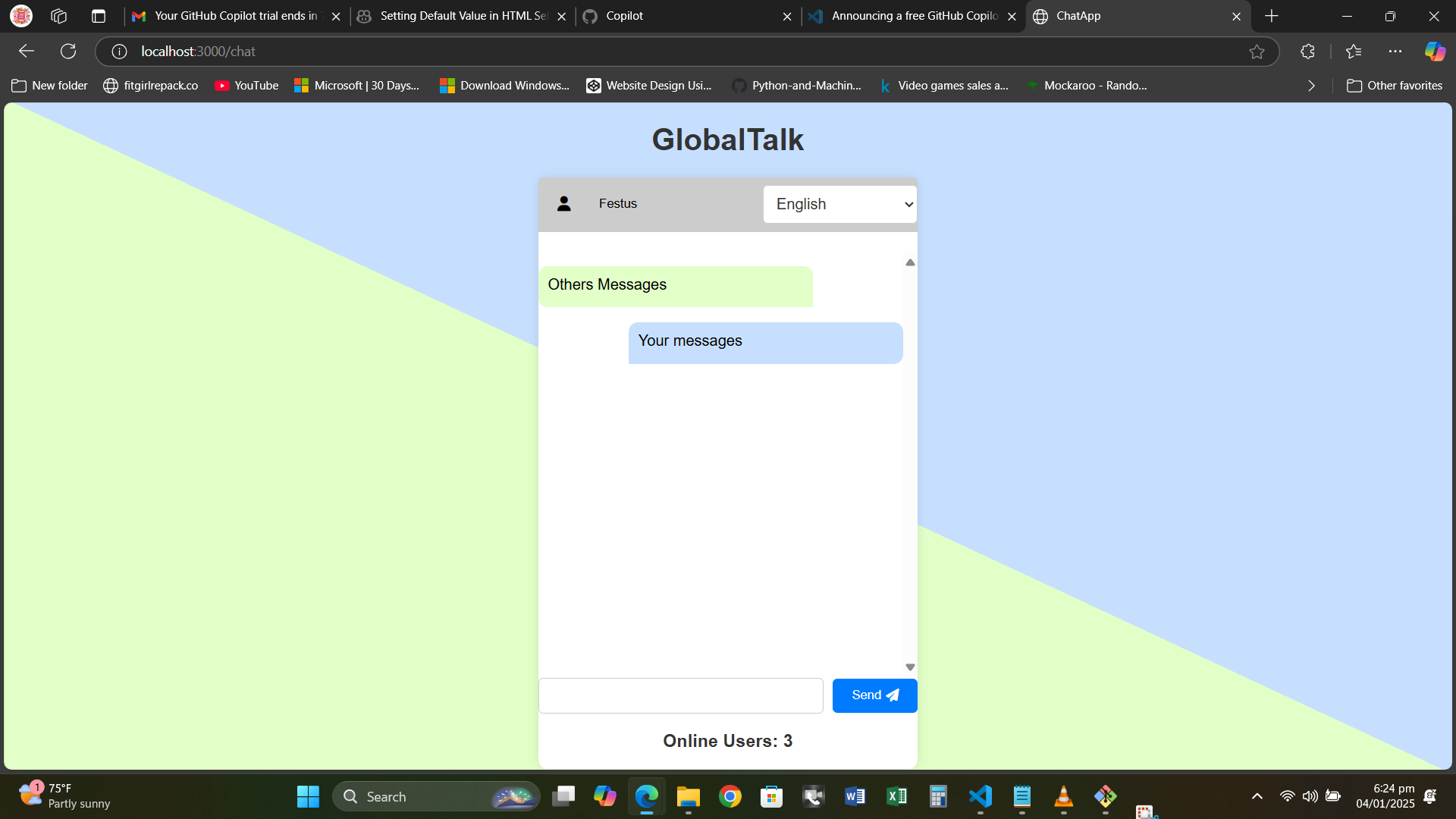1456x819 pixels.
Task: Switch to GitHub Copilot trial Gmail tab
Action: pyautogui.click(x=227, y=16)
